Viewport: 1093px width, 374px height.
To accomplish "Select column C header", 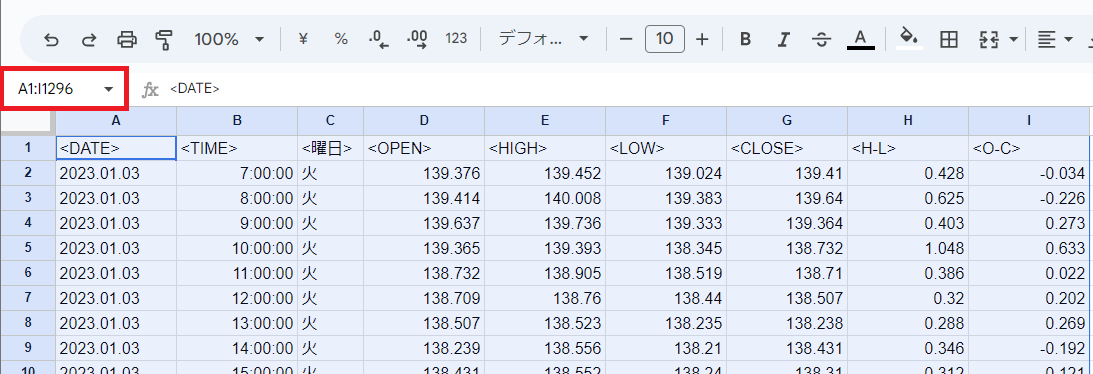I will pos(330,120).
